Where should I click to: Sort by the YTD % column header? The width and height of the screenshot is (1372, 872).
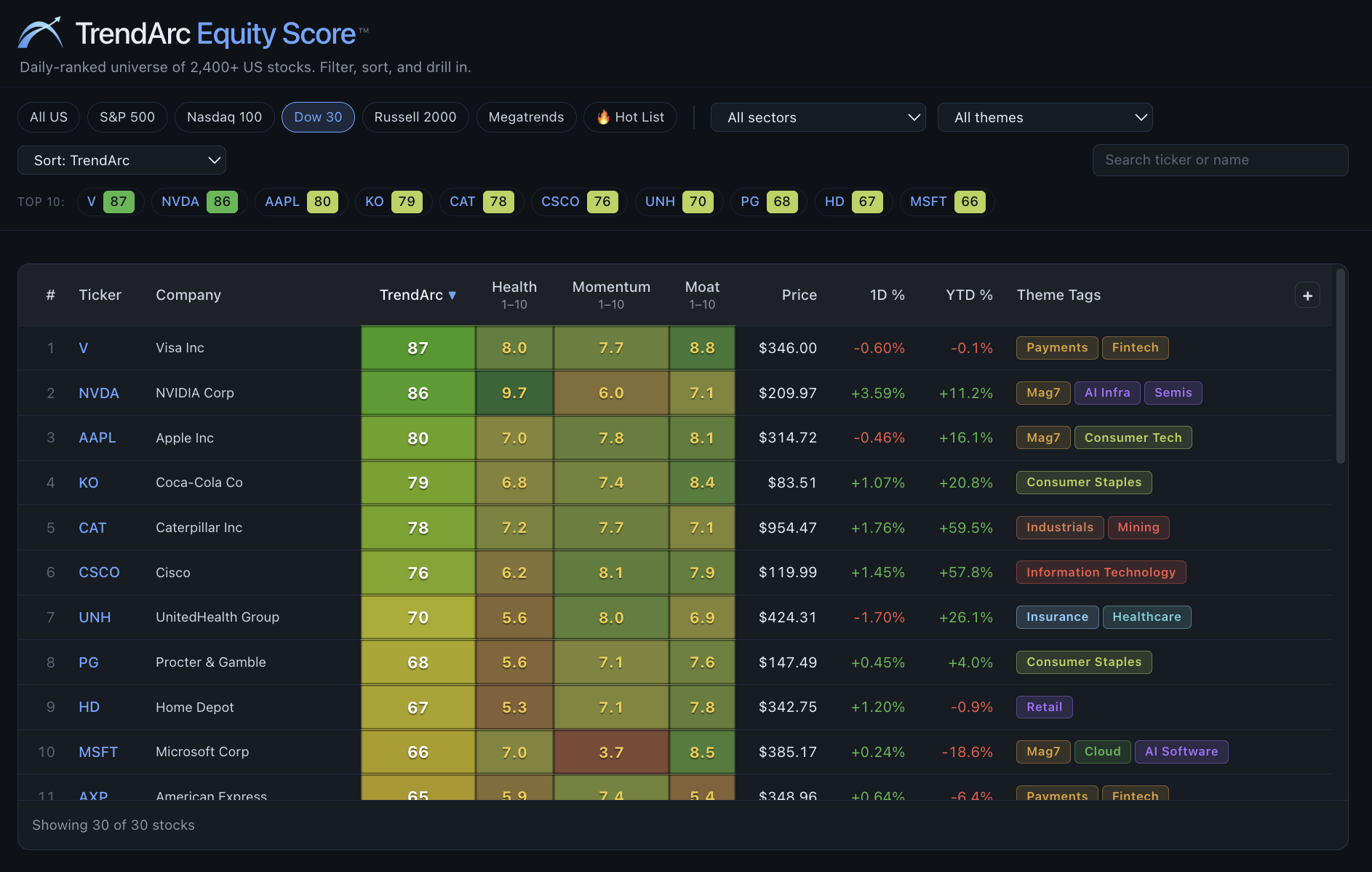(969, 295)
